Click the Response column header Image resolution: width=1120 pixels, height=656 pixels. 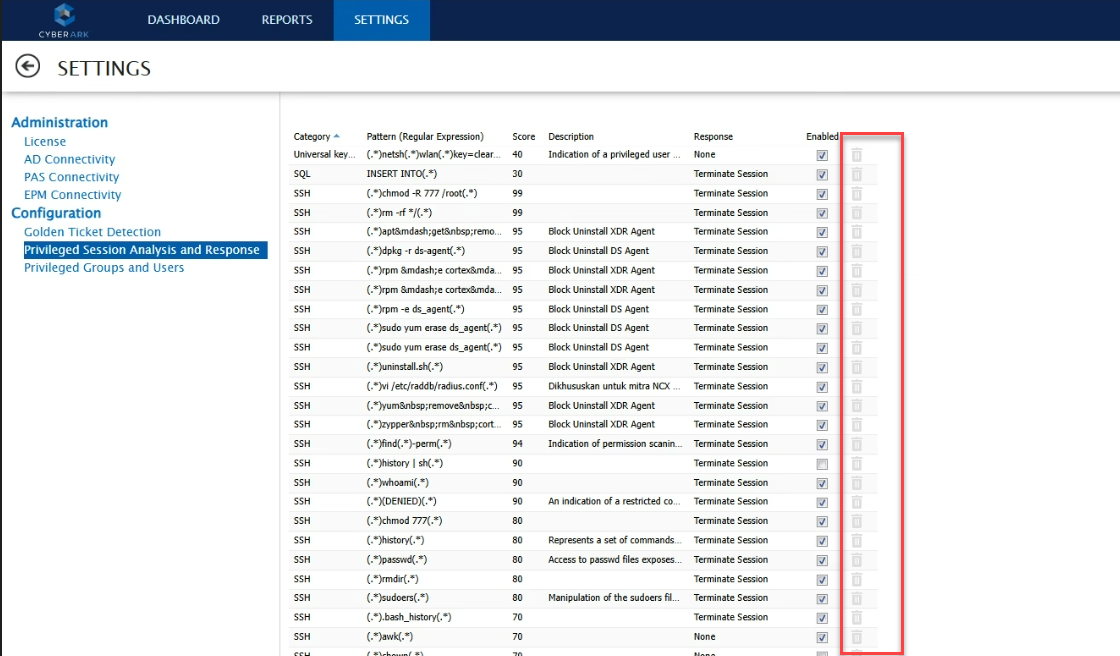click(x=713, y=136)
